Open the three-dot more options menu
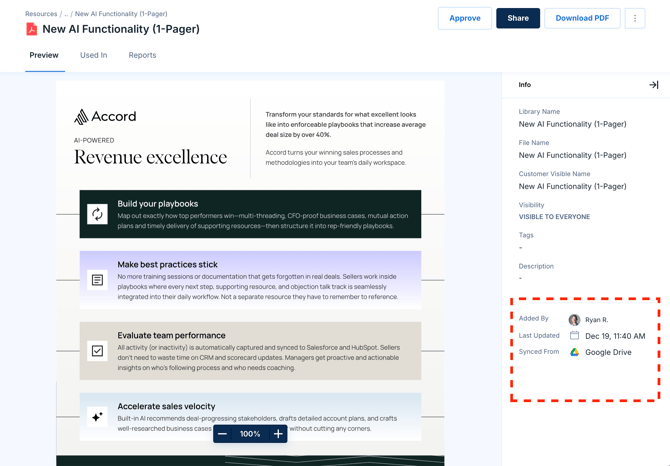The height and width of the screenshot is (466, 670). tap(634, 18)
